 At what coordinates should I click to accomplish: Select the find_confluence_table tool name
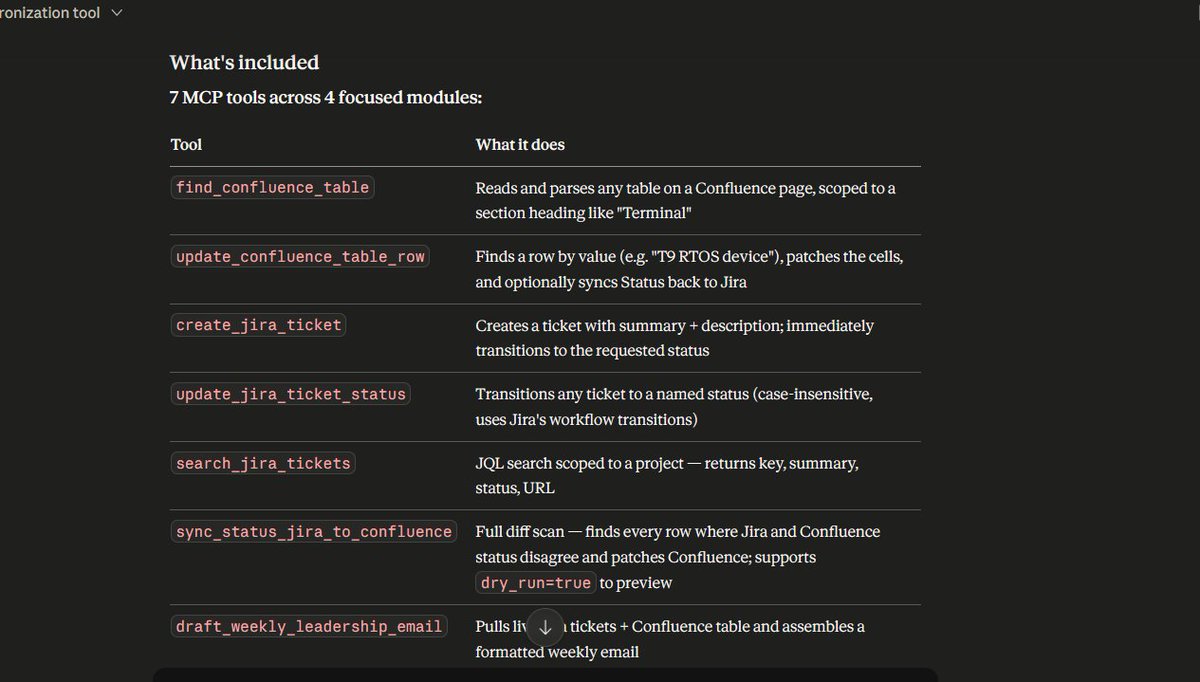click(272, 187)
